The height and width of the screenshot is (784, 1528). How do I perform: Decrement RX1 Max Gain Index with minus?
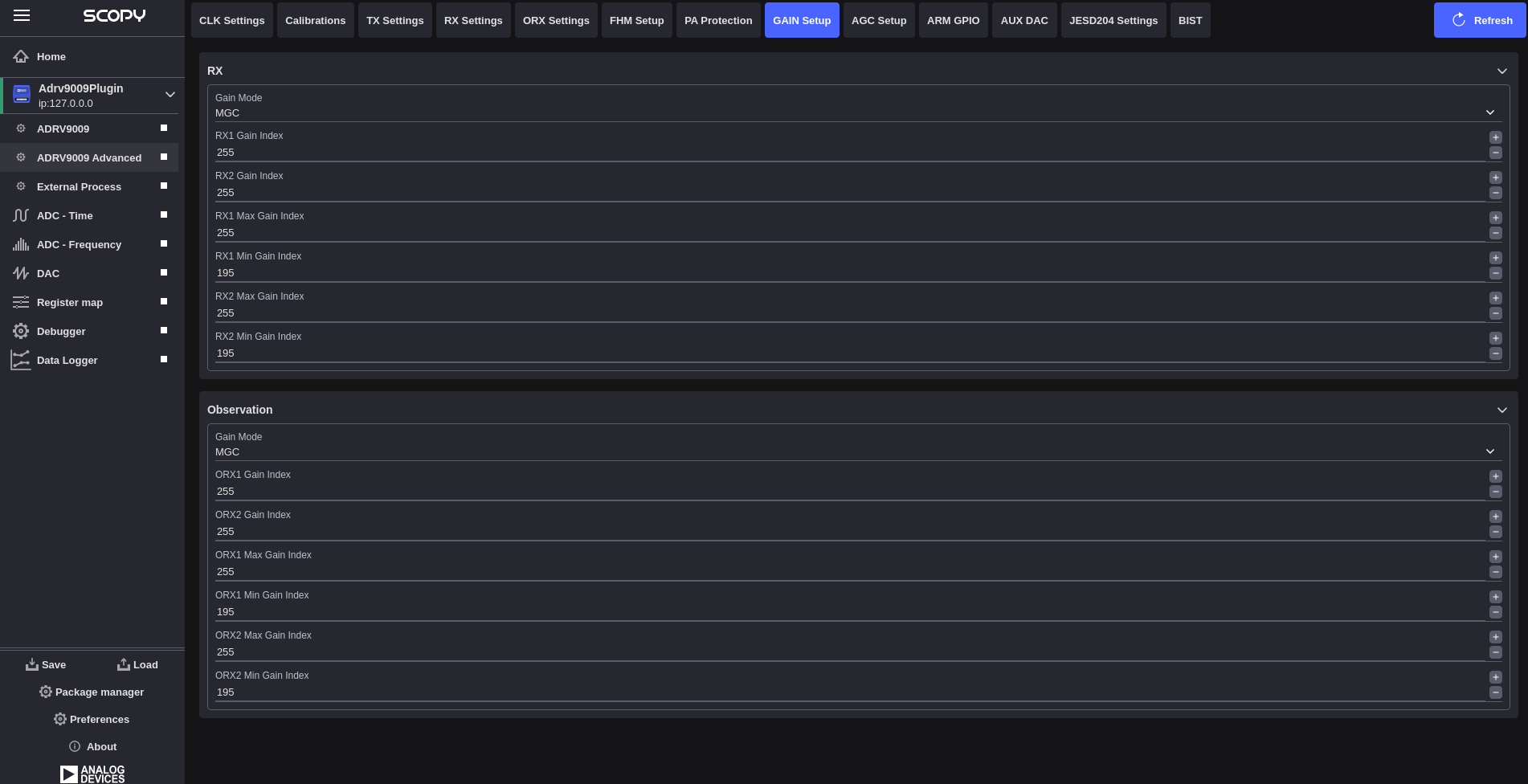[1496, 233]
